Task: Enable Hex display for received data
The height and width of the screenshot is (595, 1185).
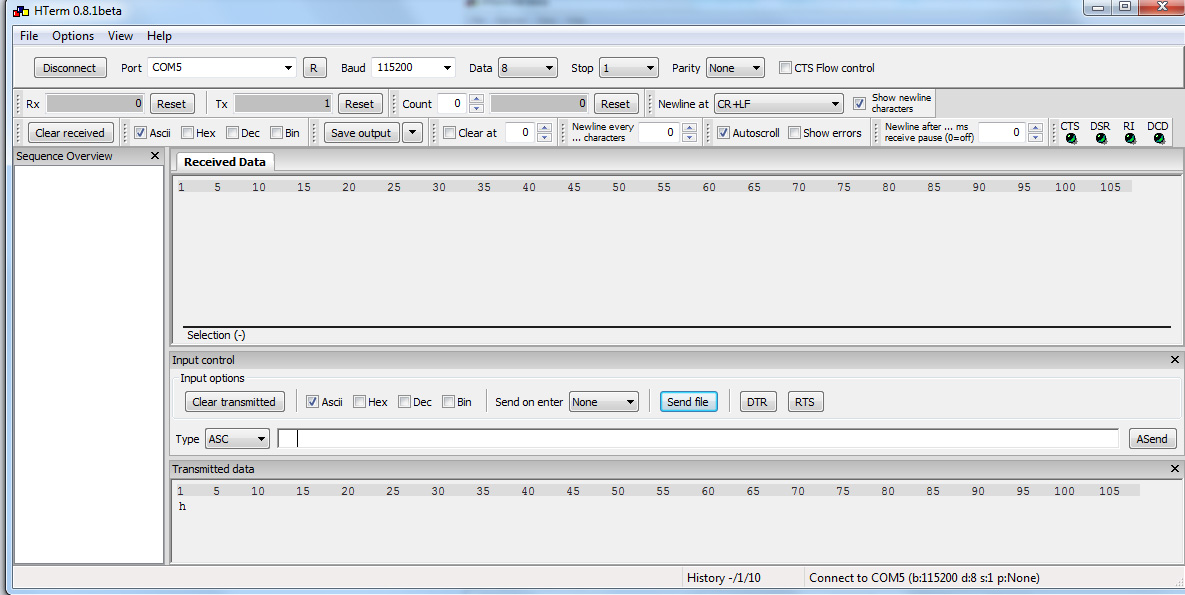Action: (187, 133)
